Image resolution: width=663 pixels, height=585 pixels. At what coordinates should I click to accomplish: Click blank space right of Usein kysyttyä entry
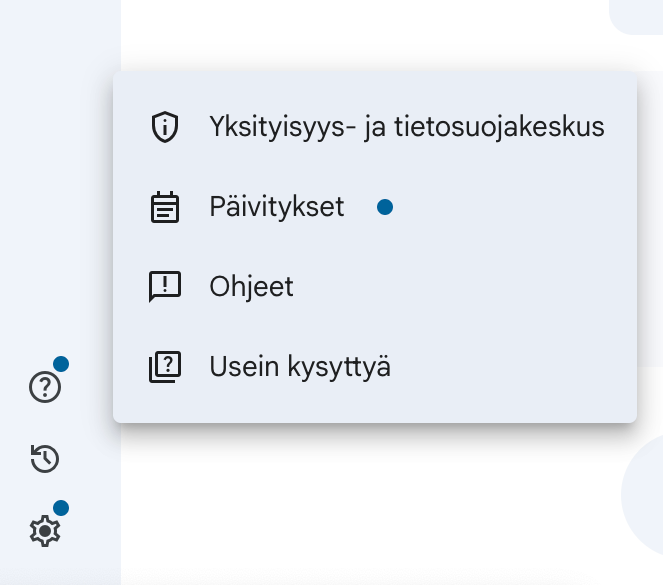pos(512,366)
